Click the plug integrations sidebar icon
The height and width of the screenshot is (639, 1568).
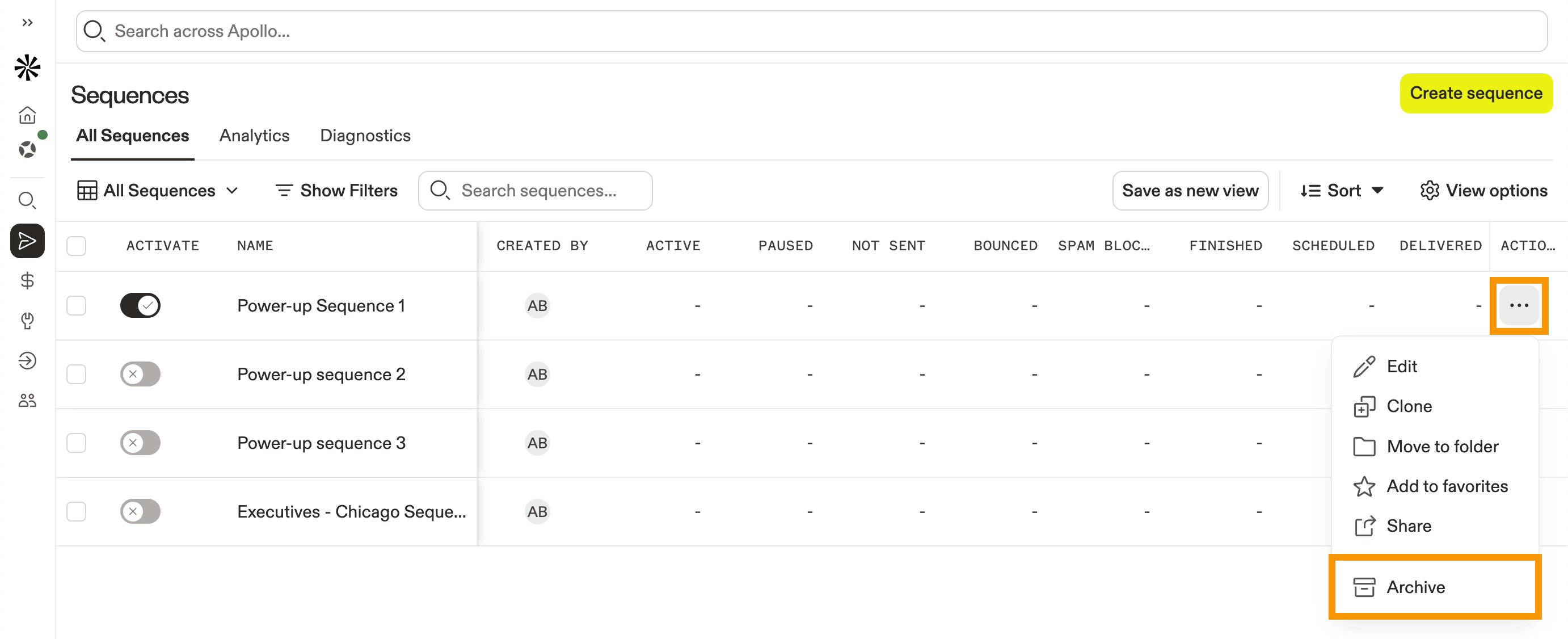(x=27, y=321)
